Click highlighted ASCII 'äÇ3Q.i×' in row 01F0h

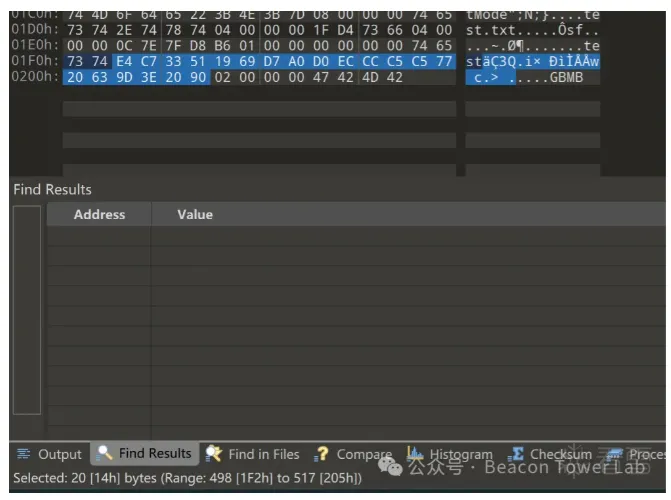512,62
